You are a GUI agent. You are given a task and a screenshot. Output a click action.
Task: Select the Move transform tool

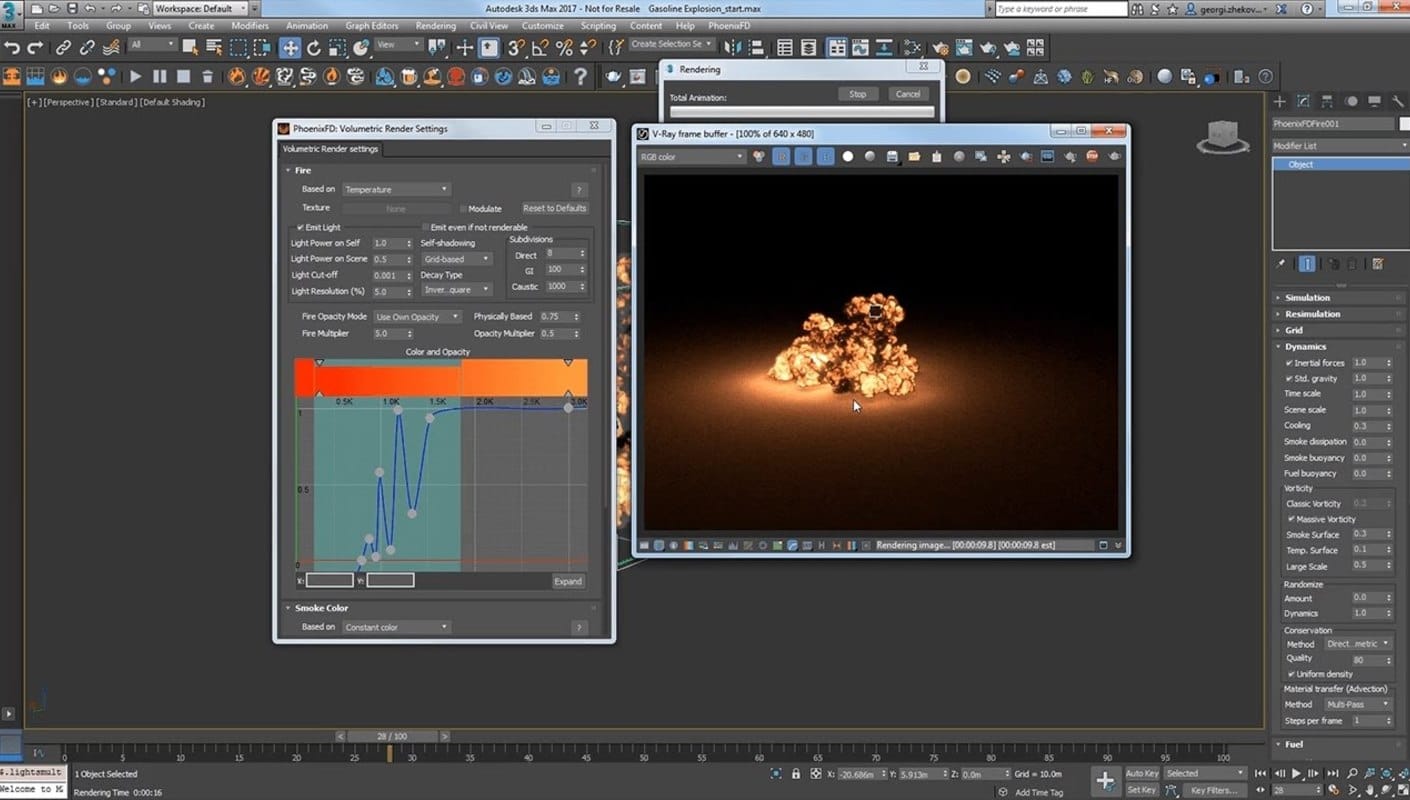[x=289, y=47]
